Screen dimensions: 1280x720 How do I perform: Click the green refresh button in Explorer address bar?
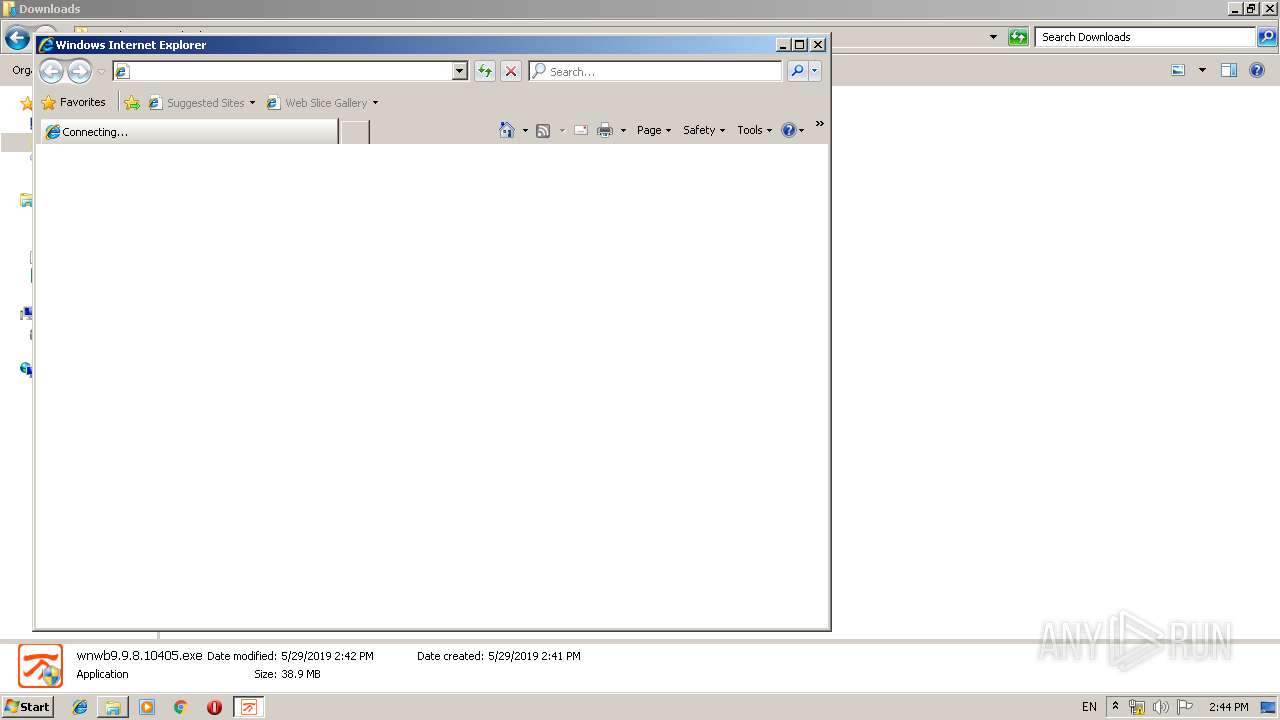point(1018,37)
